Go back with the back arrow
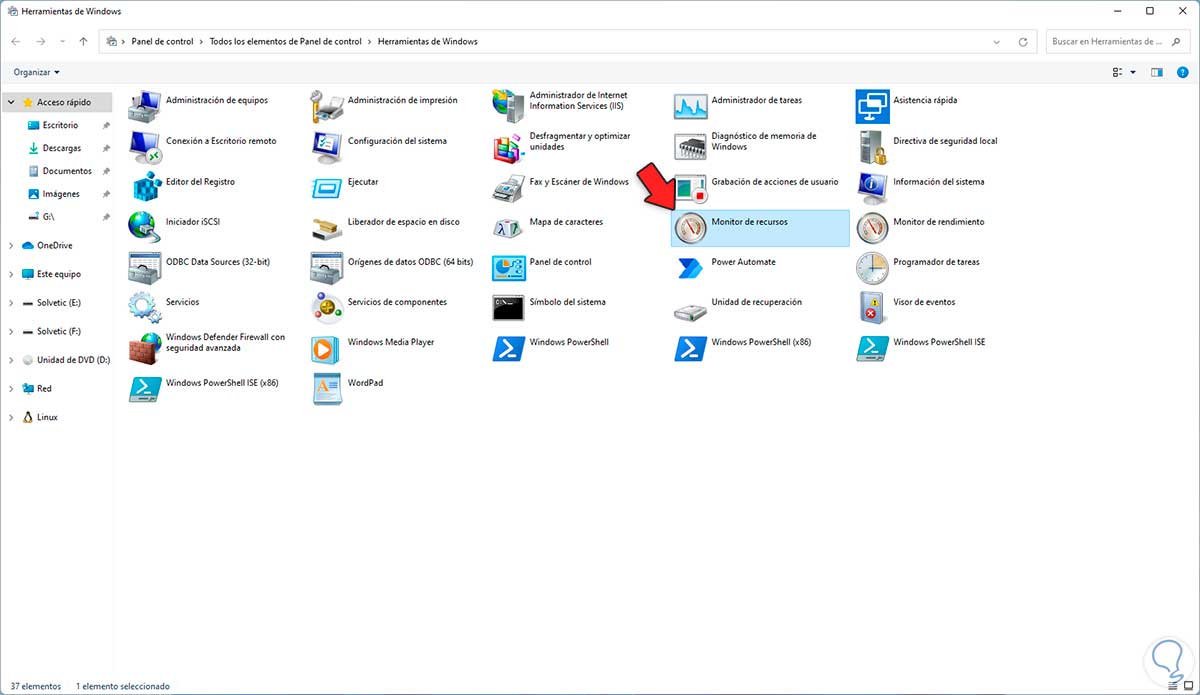Image resolution: width=1200 pixels, height=695 pixels. pyautogui.click(x=17, y=42)
